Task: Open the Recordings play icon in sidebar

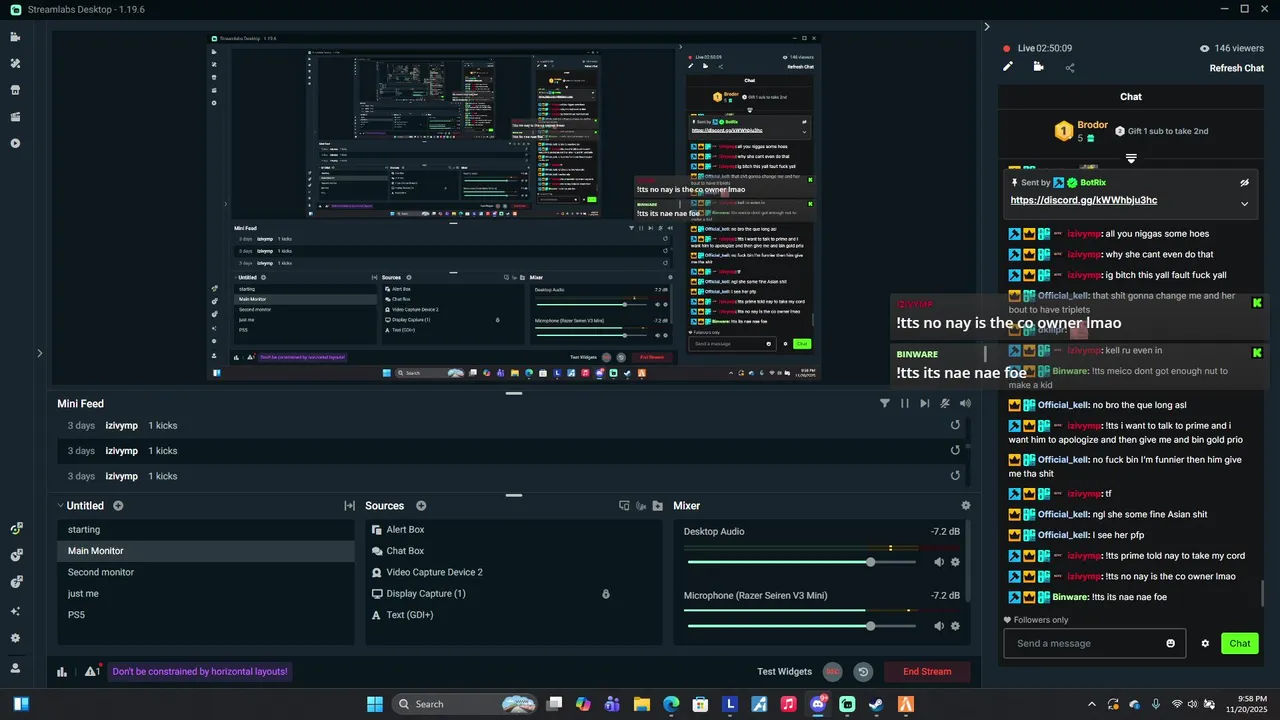Action: click(15, 143)
